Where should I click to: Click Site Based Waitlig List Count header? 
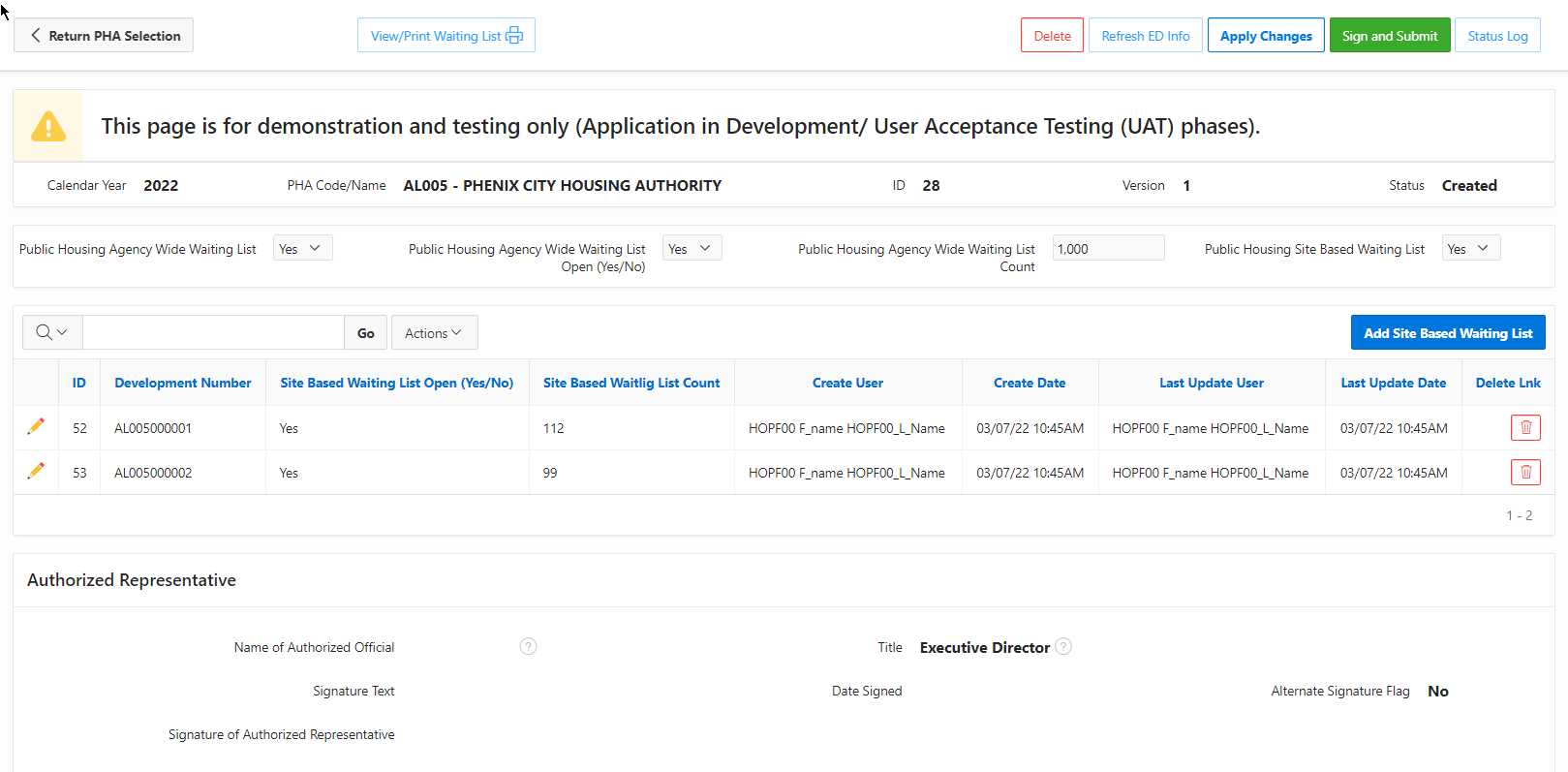[631, 384]
